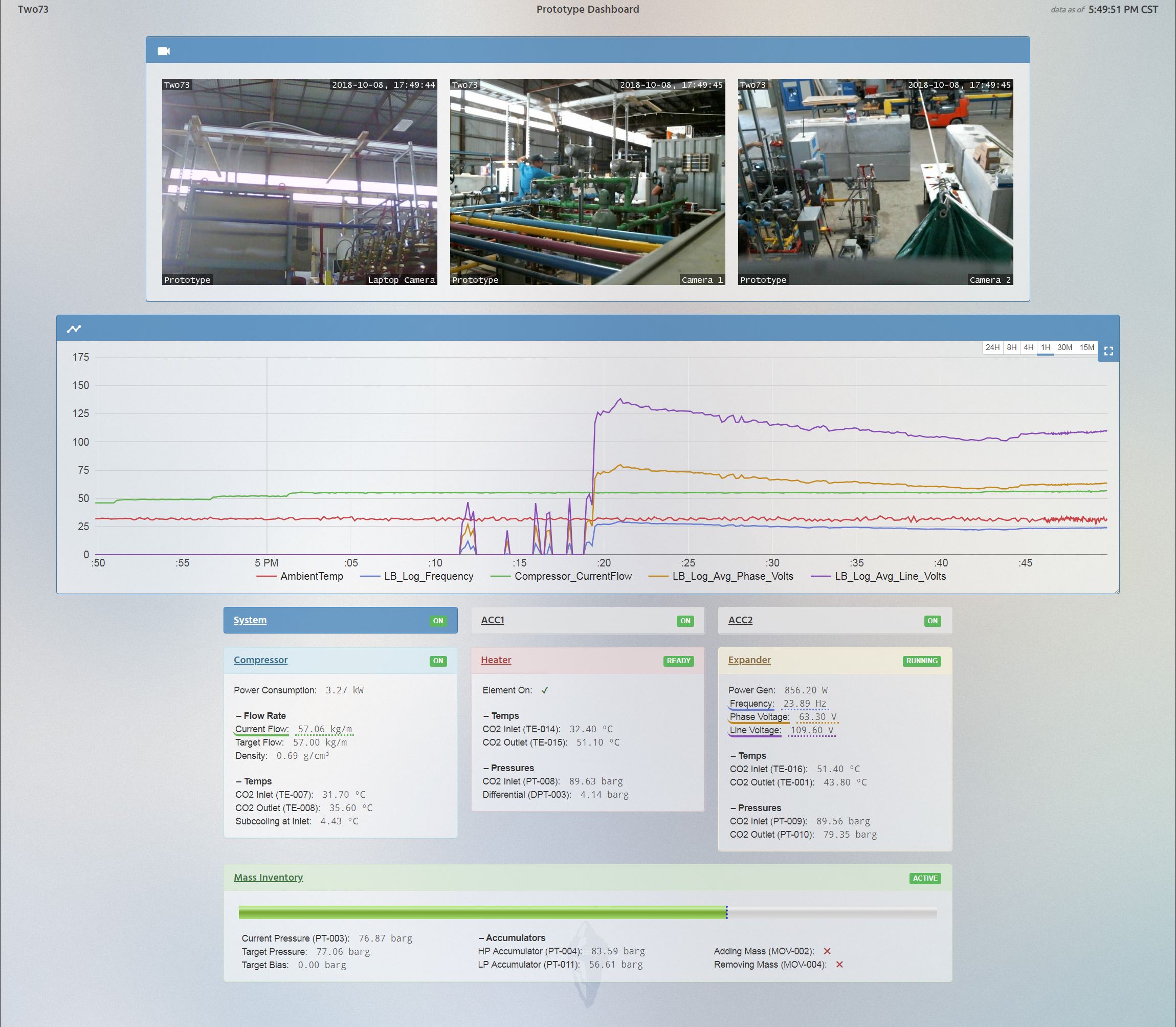Image resolution: width=1176 pixels, height=1027 pixels.
Task: Hide the LB_Log_Avg_Line_Volts legend series
Action: (x=890, y=577)
